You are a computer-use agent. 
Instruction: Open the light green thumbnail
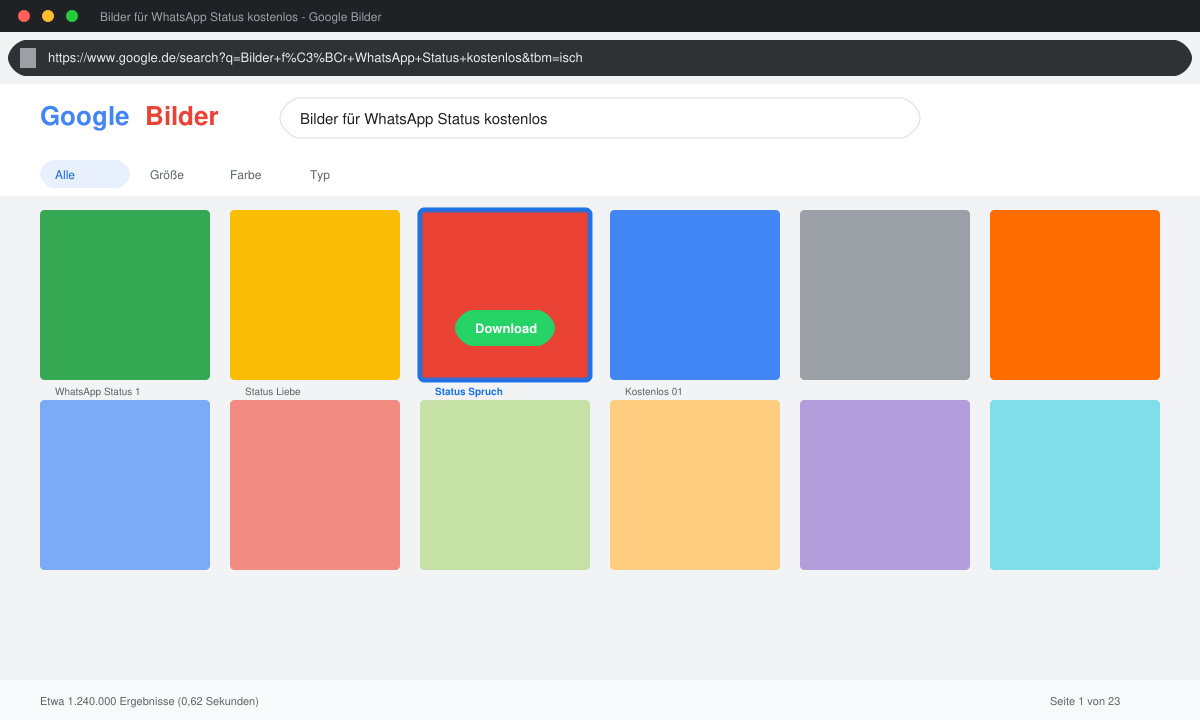point(505,485)
